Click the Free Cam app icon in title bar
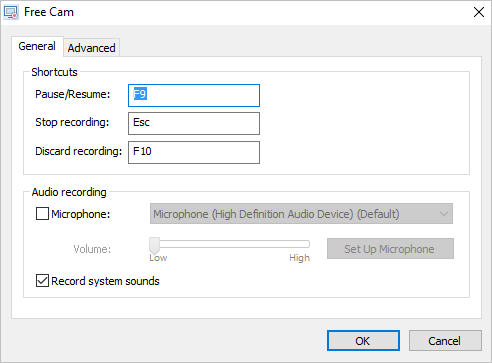The width and height of the screenshot is (492, 363). coord(11,12)
